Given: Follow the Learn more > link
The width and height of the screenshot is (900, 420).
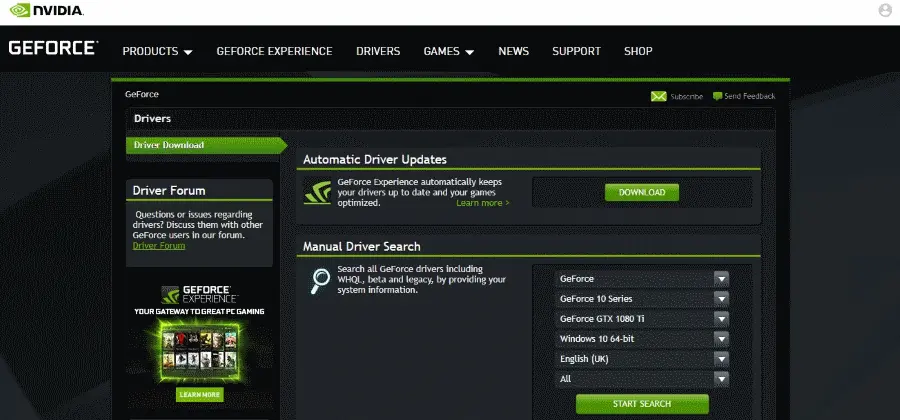Looking at the screenshot, I should 483,203.
